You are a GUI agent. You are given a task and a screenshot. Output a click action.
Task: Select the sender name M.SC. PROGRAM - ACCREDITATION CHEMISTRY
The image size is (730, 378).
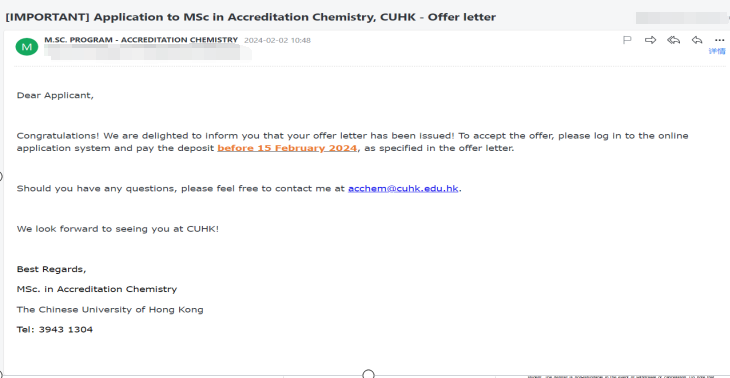[141, 40]
